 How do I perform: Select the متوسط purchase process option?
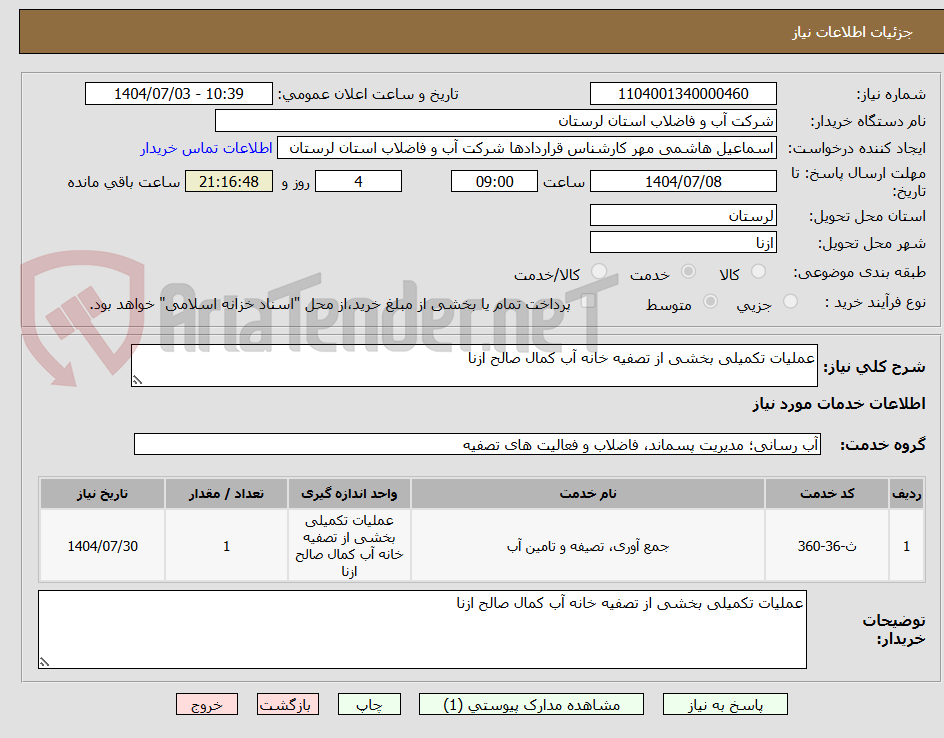click(x=711, y=303)
